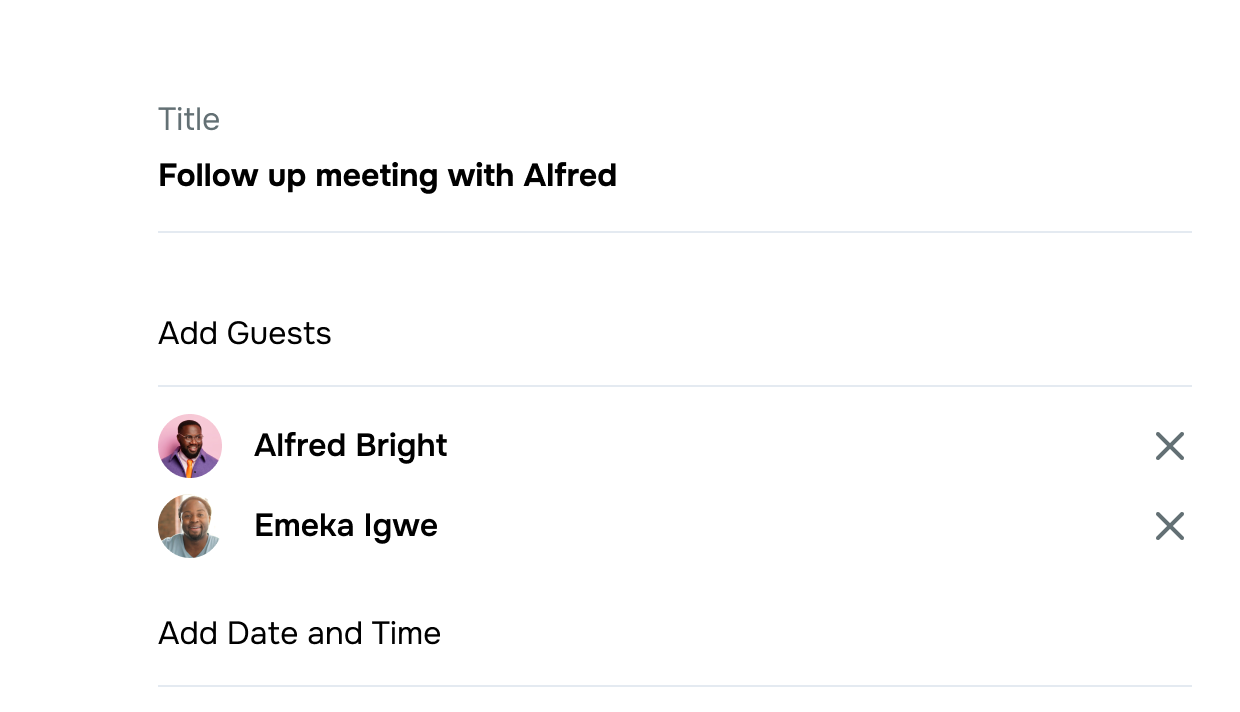Viewport: 1240px width, 712px height.
Task: Focus the meeting title text field
Action: coord(675,176)
